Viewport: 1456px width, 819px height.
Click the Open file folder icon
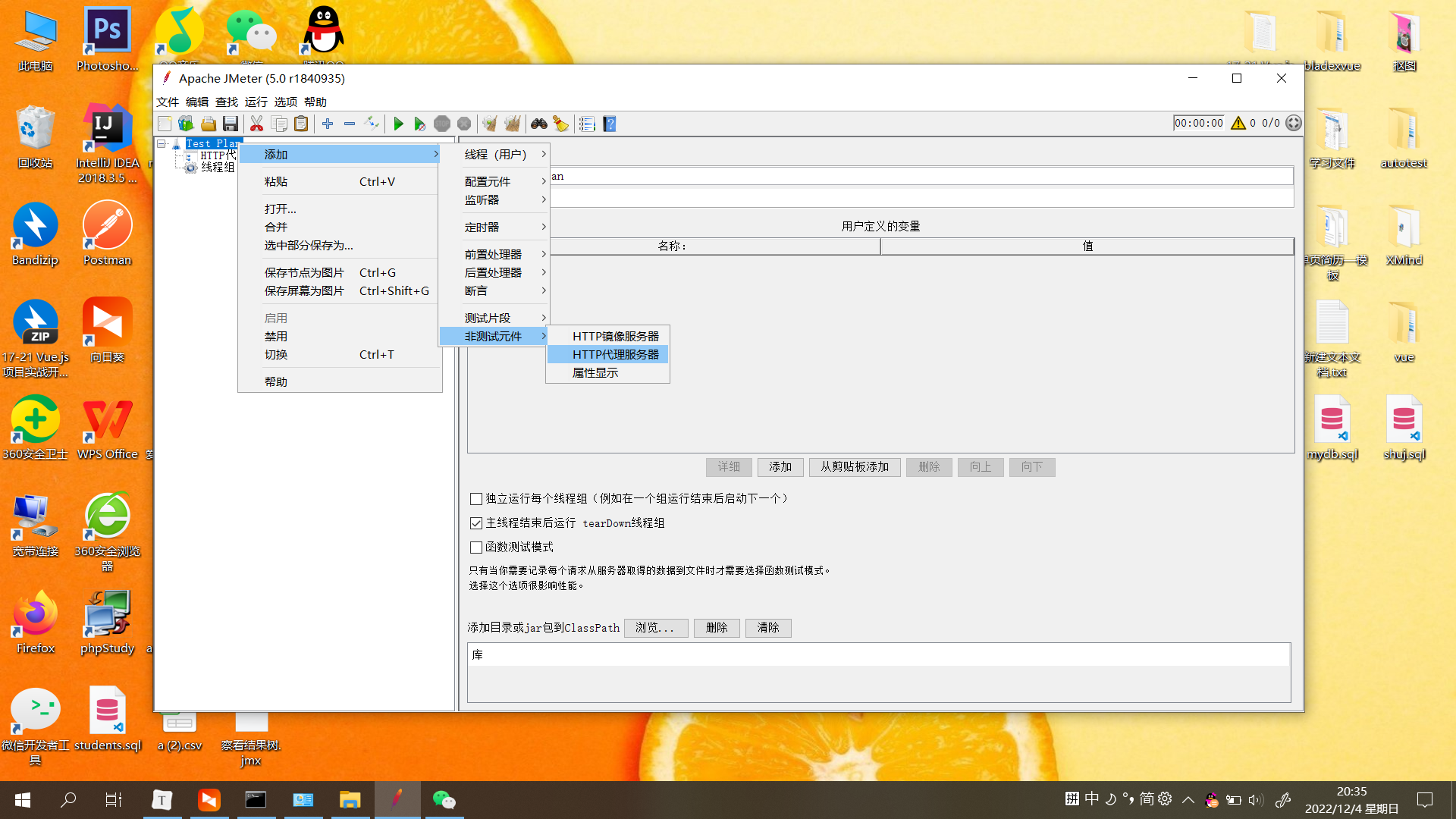(208, 124)
